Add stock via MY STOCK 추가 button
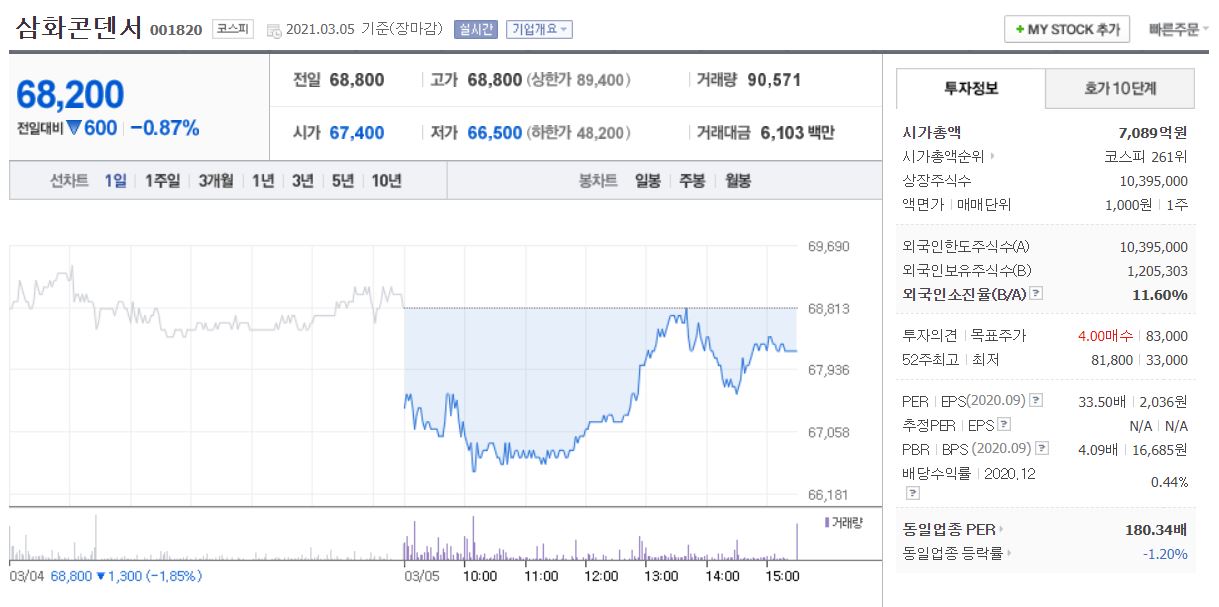Screen dimensions: 1219x607 pyautogui.click(x=1067, y=29)
